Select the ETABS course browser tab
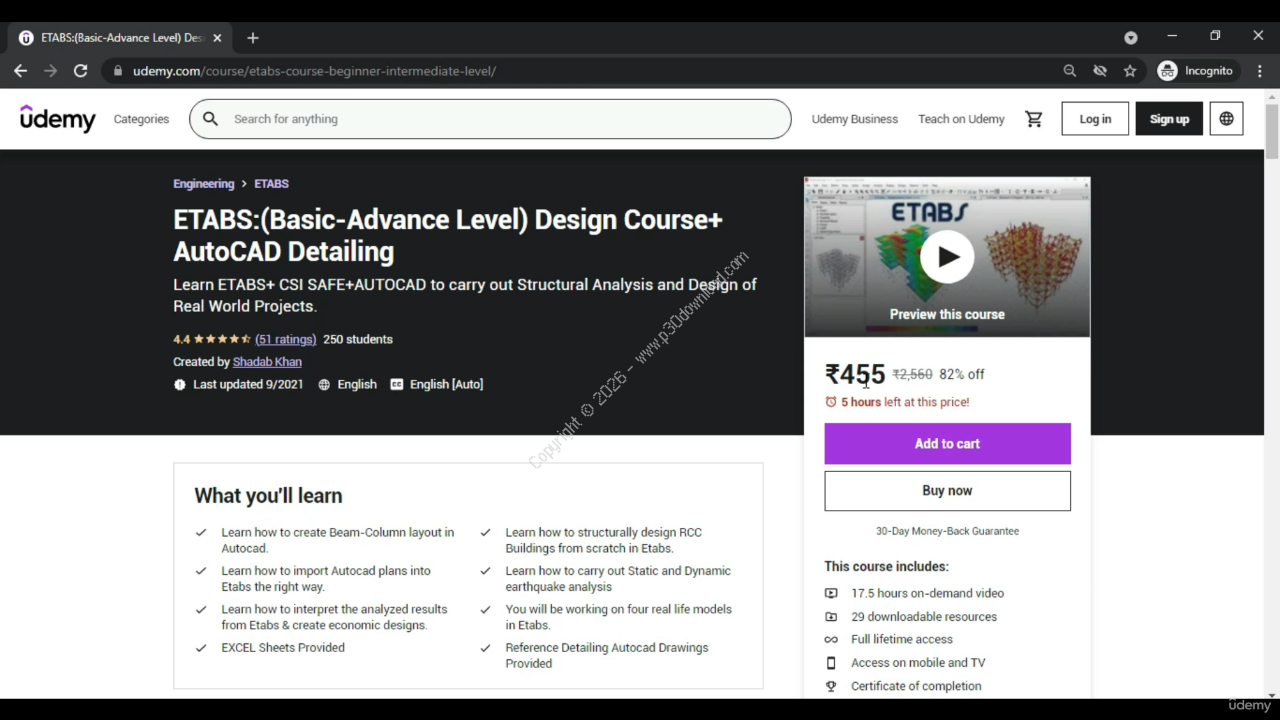Image resolution: width=1280 pixels, height=720 pixels. point(120,38)
